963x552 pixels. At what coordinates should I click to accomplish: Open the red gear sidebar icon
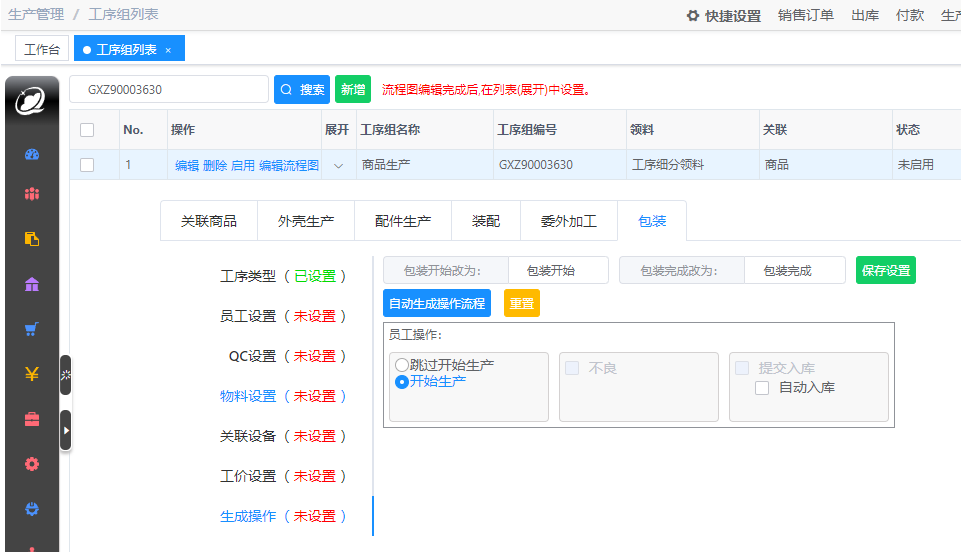[x=32, y=464]
